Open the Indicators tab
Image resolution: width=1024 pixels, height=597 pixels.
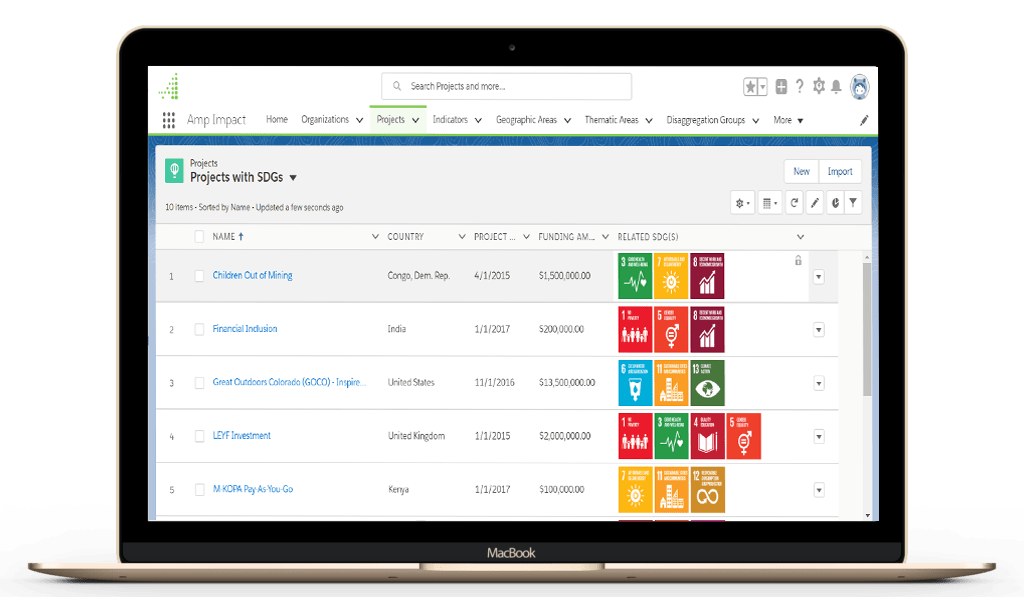point(450,120)
